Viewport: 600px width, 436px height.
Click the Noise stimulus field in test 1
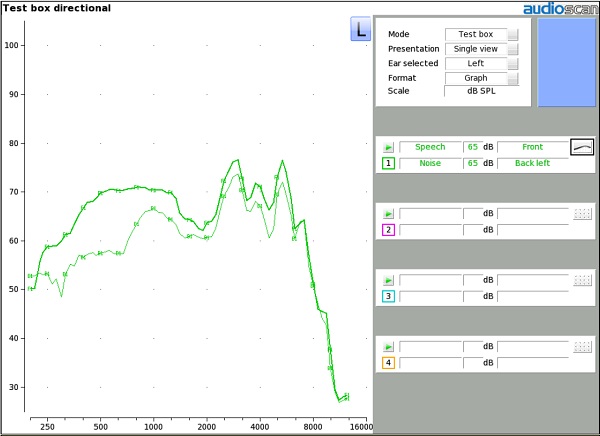(430, 163)
